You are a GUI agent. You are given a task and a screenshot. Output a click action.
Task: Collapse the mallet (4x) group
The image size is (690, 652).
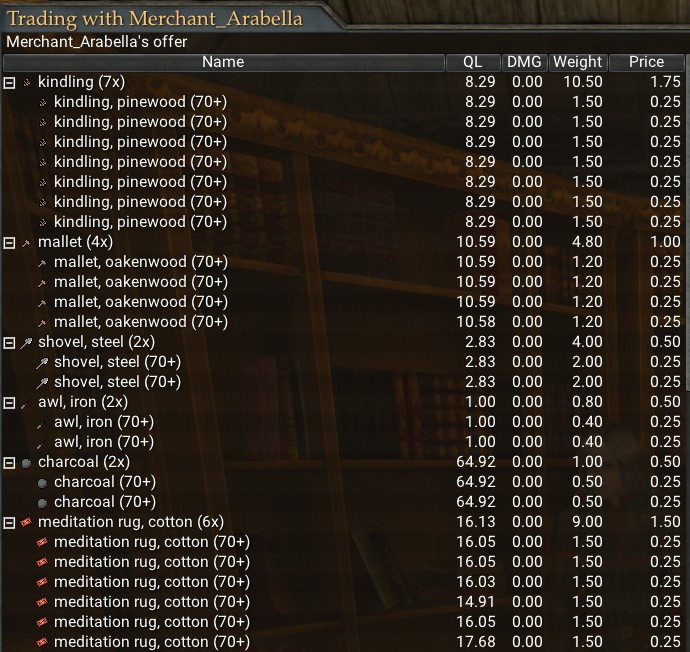point(10,242)
